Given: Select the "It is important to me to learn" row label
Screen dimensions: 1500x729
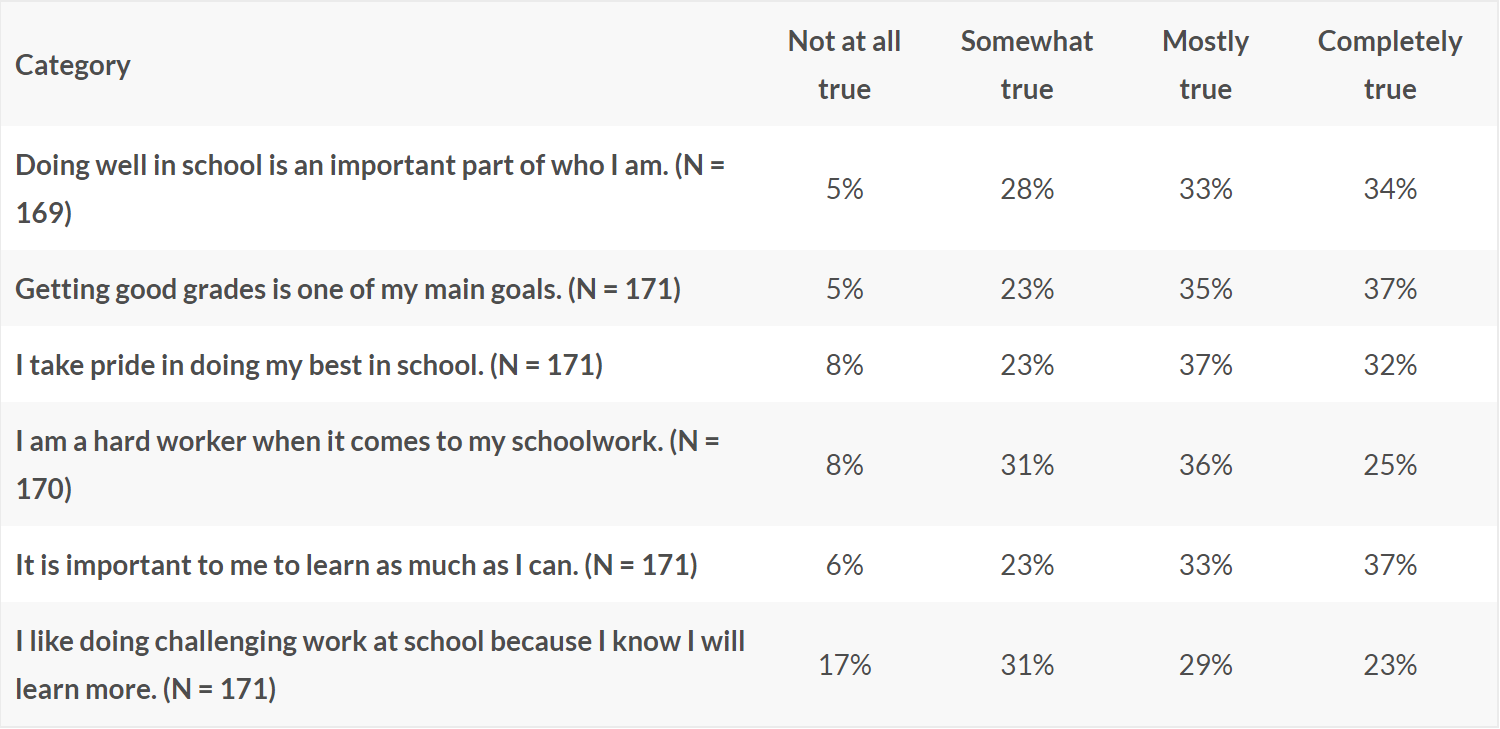Looking at the screenshot, I should [x=356, y=565].
